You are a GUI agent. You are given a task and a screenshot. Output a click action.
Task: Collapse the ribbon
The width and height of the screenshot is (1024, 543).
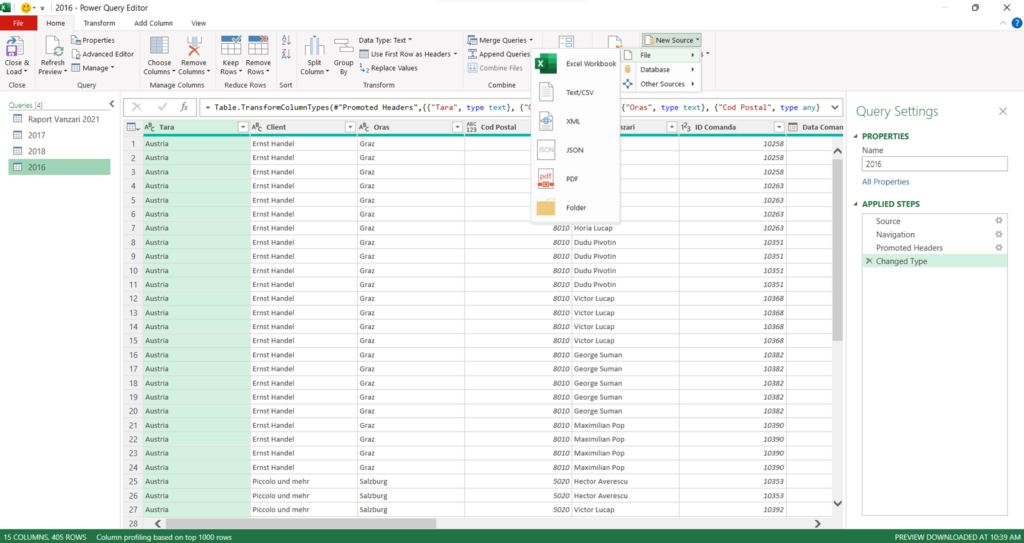[x=1003, y=24]
